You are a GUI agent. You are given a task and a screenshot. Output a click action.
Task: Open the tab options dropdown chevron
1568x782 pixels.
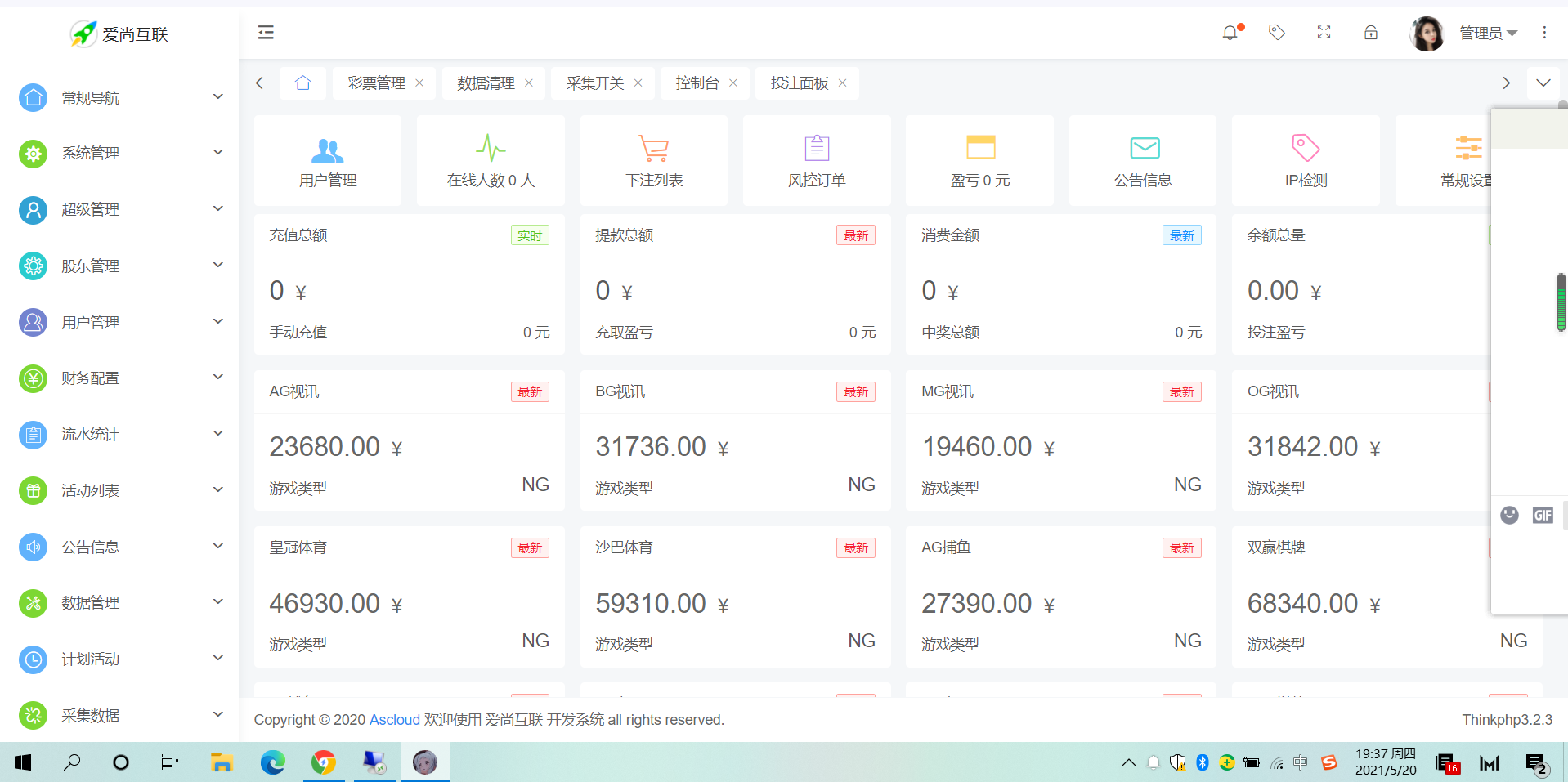pos(1543,83)
